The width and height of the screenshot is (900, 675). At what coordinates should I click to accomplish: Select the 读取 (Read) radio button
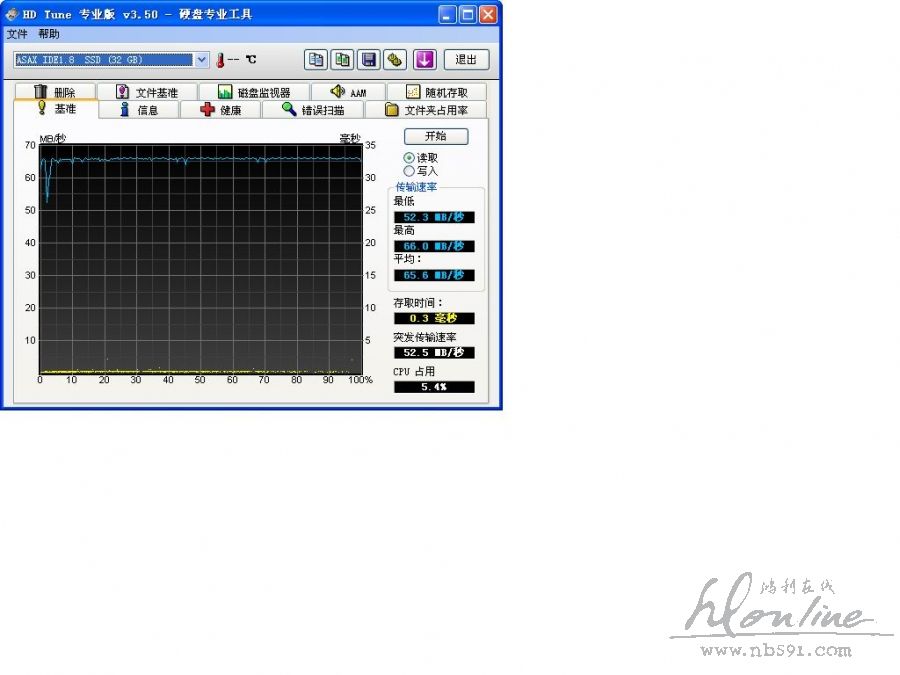coord(409,158)
